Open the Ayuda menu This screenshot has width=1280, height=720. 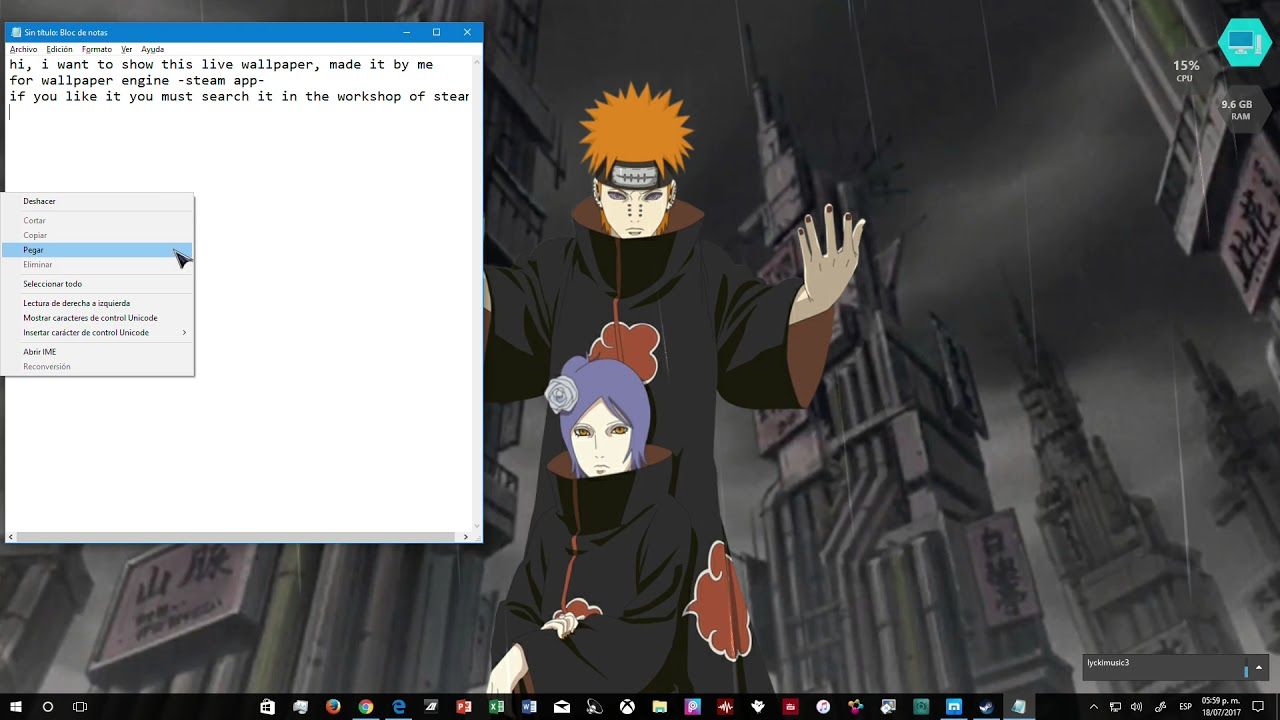click(x=152, y=49)
